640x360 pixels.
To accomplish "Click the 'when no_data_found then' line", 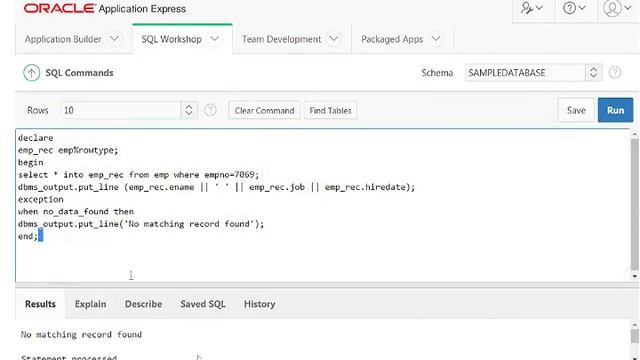I will (x=76, y=211).
